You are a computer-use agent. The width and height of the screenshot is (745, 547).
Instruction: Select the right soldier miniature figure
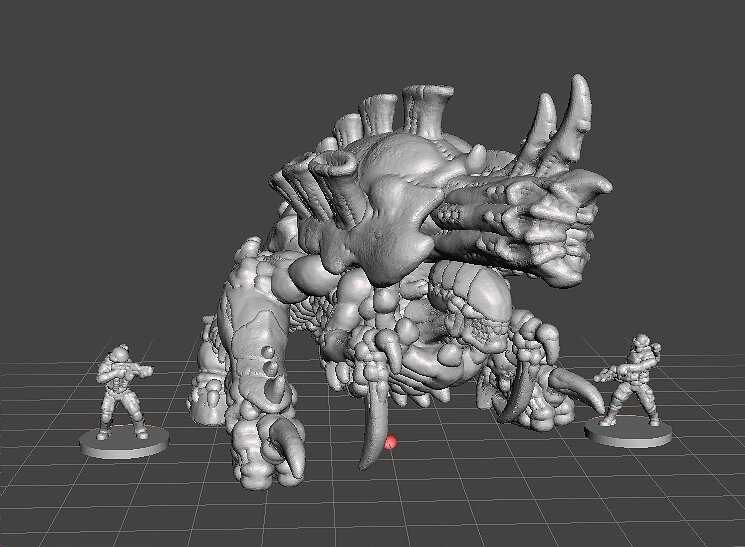(630, 380)
